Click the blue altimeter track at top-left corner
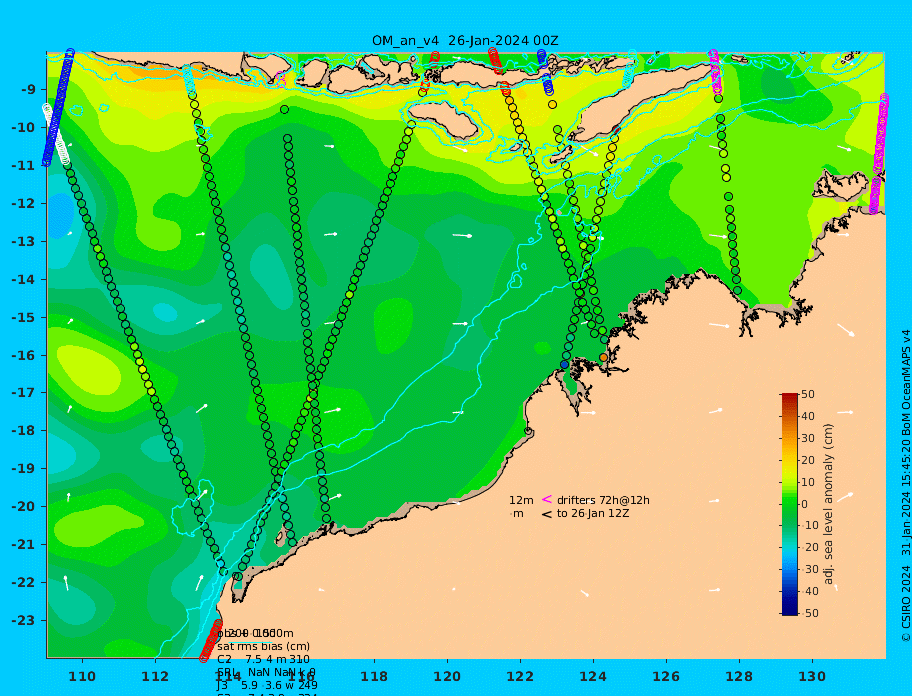Viewport: 912px width, 696px height. click(x=58, y=108)
